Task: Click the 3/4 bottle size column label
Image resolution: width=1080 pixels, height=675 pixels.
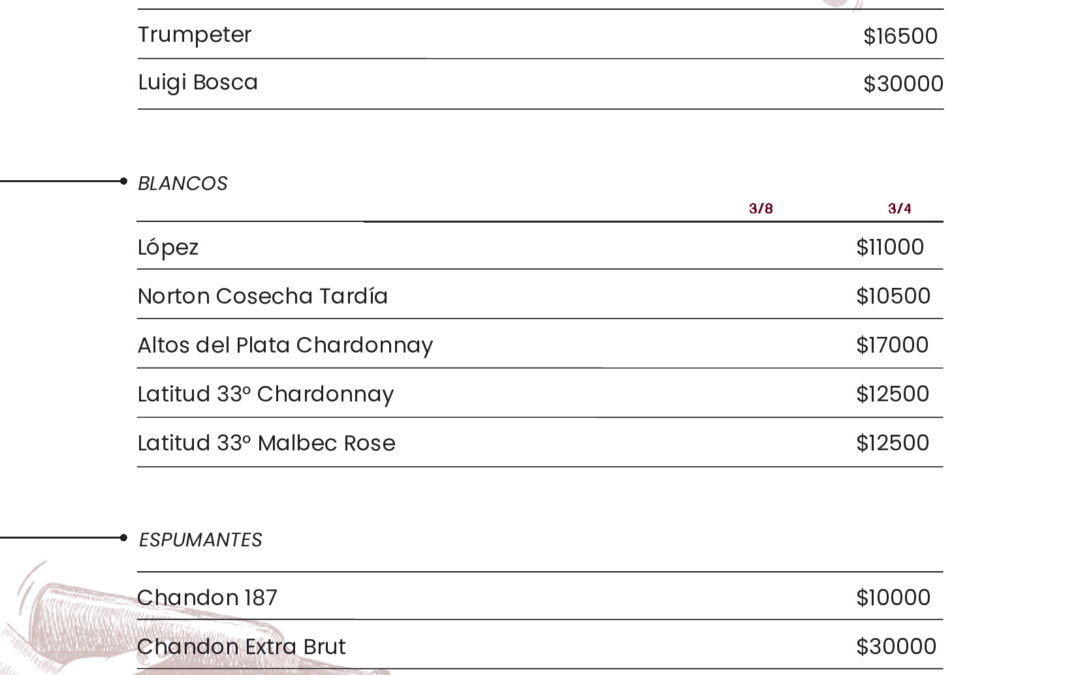Action: coord(899,209)
